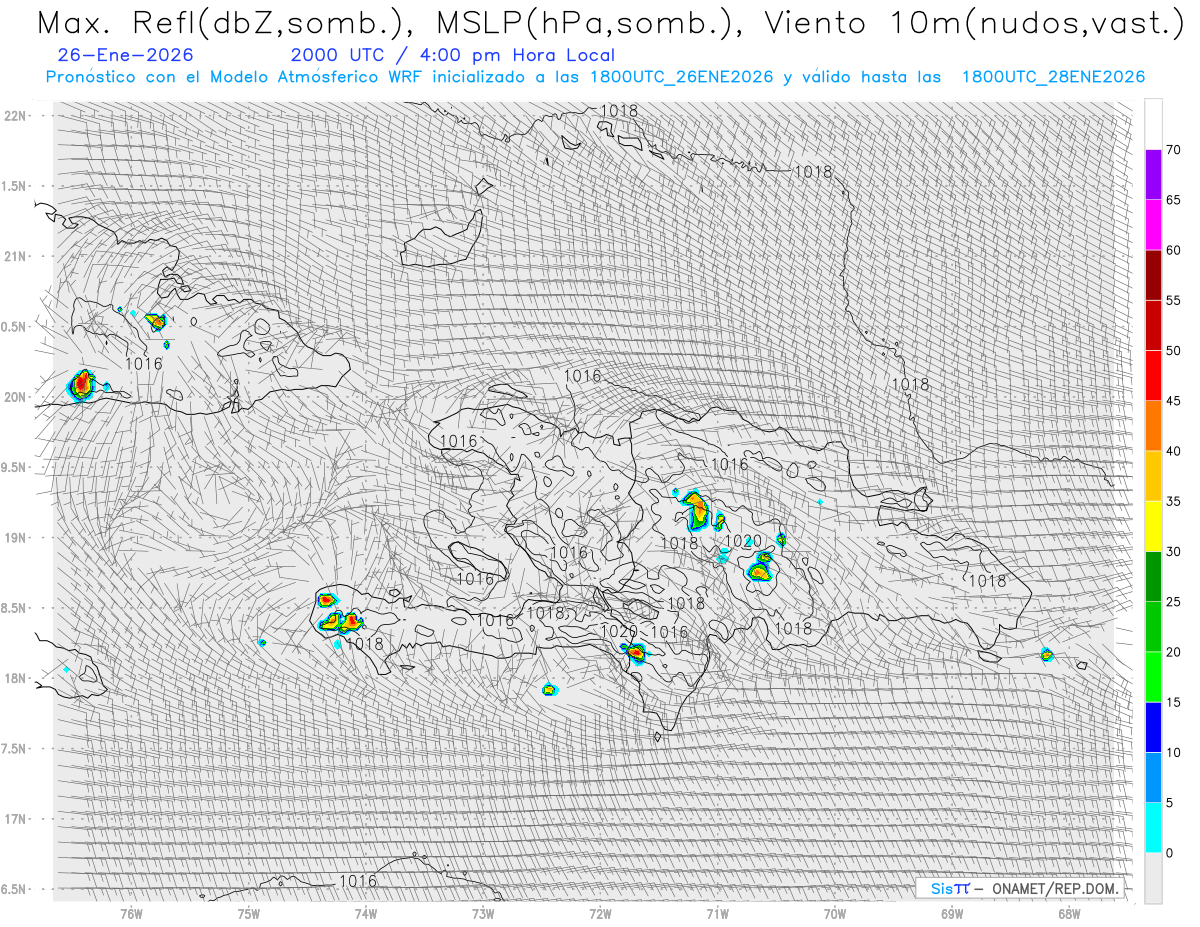Select the '69W' longitude axis label
Image resolution: width=1200 pixels, height=927 pixels.
pyautogui.click(x=952, y=913)
